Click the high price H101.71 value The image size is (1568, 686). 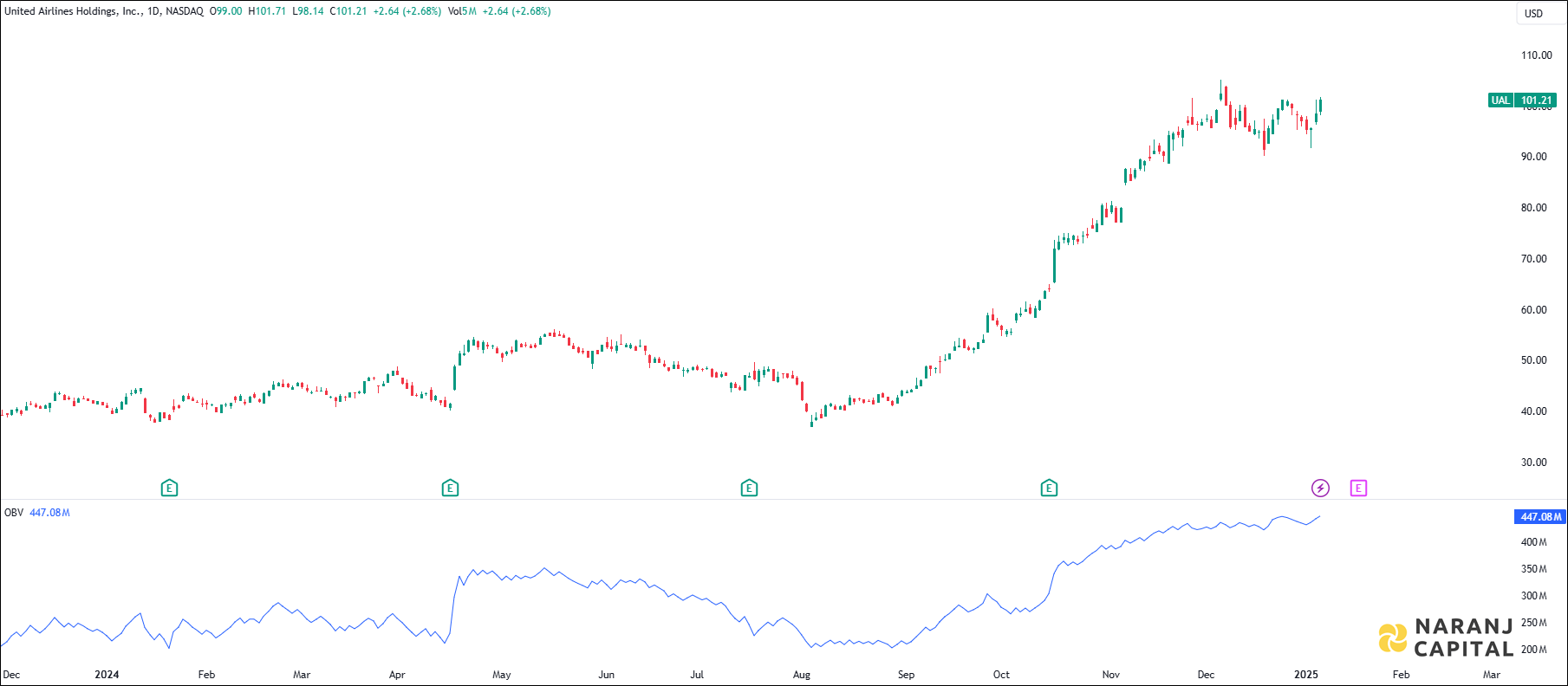click(267, 11)
